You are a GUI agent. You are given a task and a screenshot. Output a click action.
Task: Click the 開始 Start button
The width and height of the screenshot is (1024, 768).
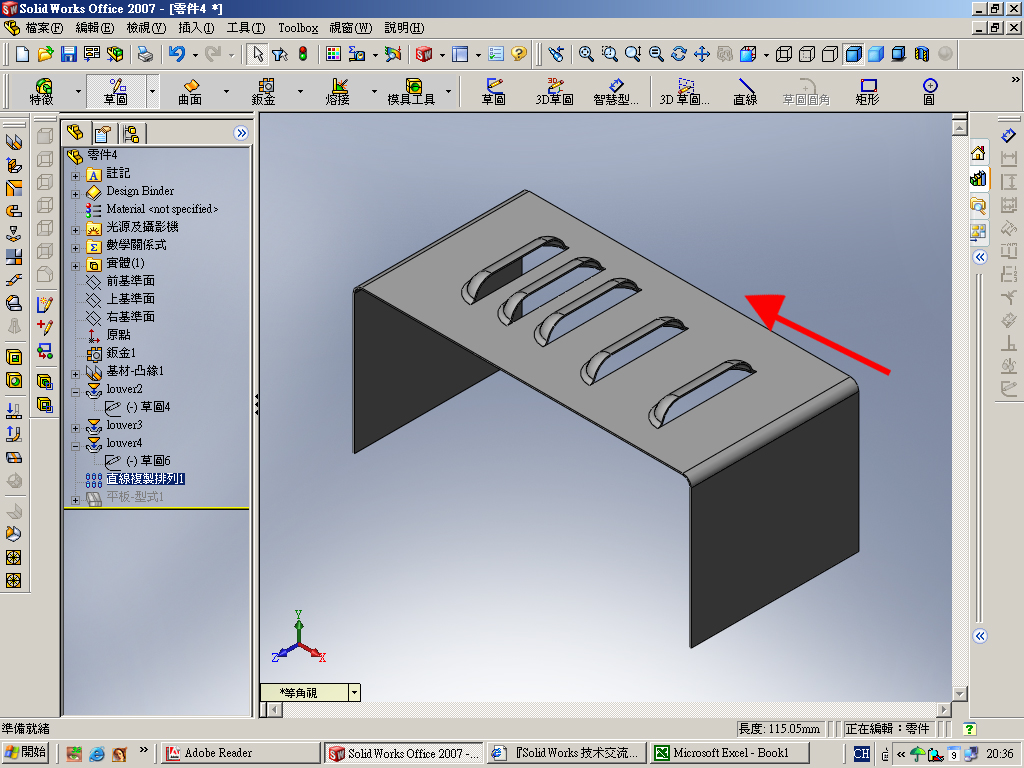[x=26, y=753]
